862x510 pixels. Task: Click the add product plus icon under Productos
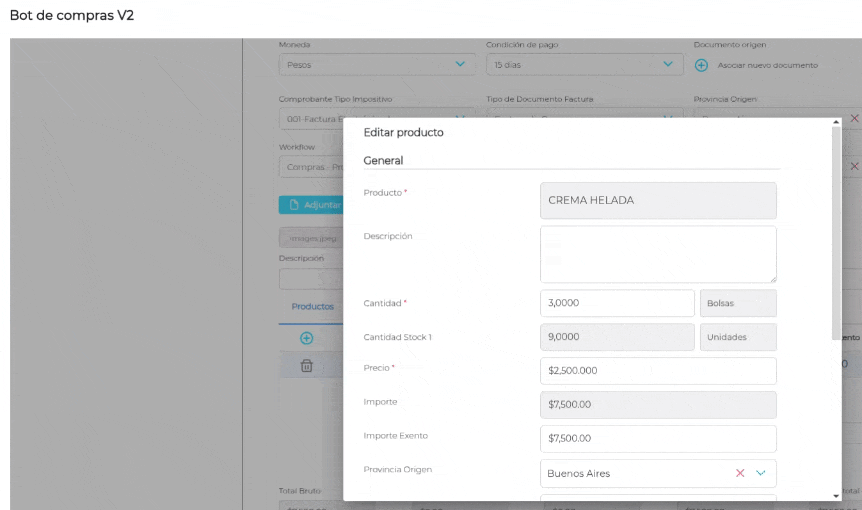pyautogui.click(x=307, y=339)
